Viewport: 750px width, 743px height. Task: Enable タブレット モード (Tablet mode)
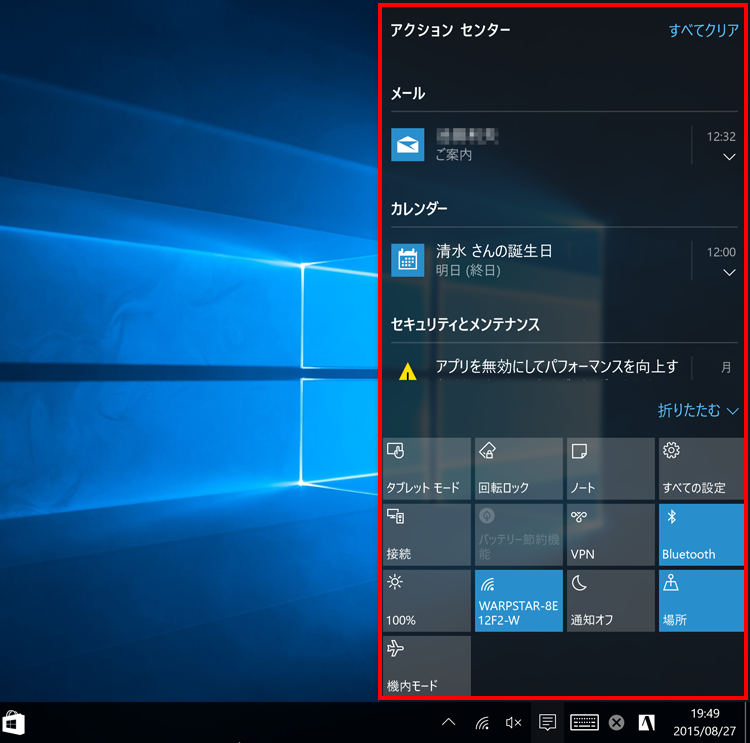point(426,468)
